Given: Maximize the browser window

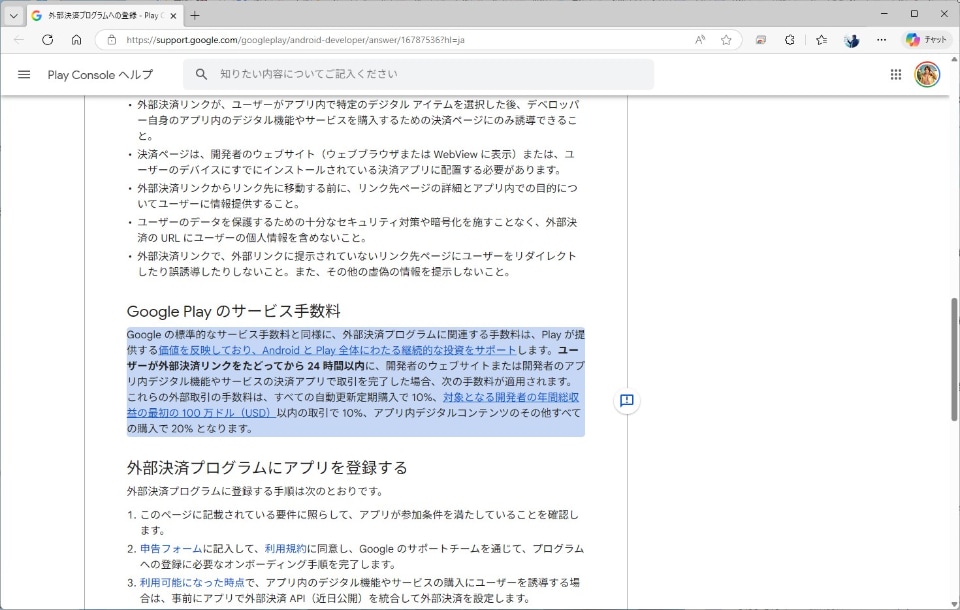Looking at the screenshot, I should (914, 13).
